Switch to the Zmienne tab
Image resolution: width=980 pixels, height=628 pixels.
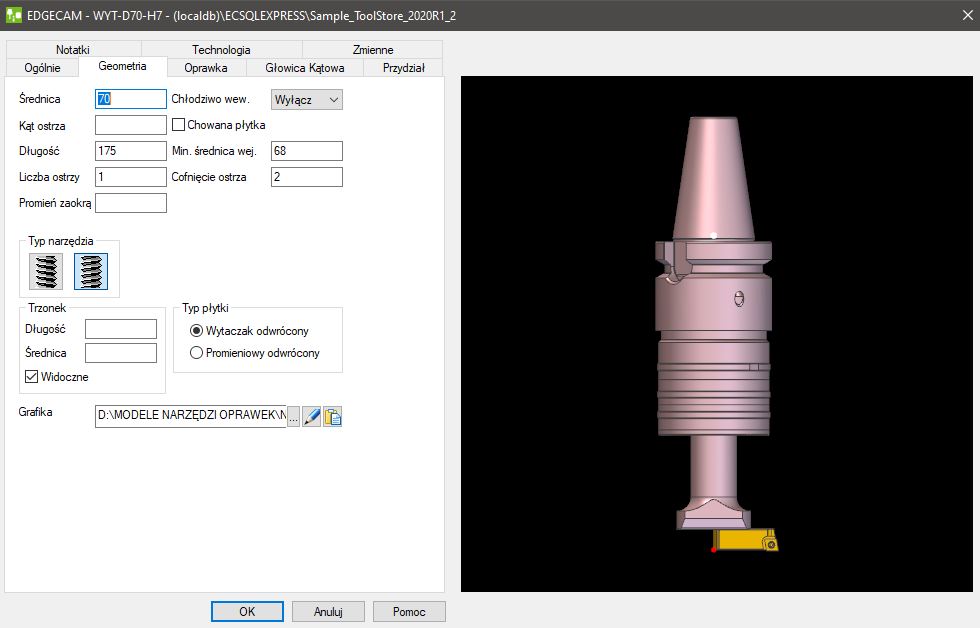[x=372, y=49]
